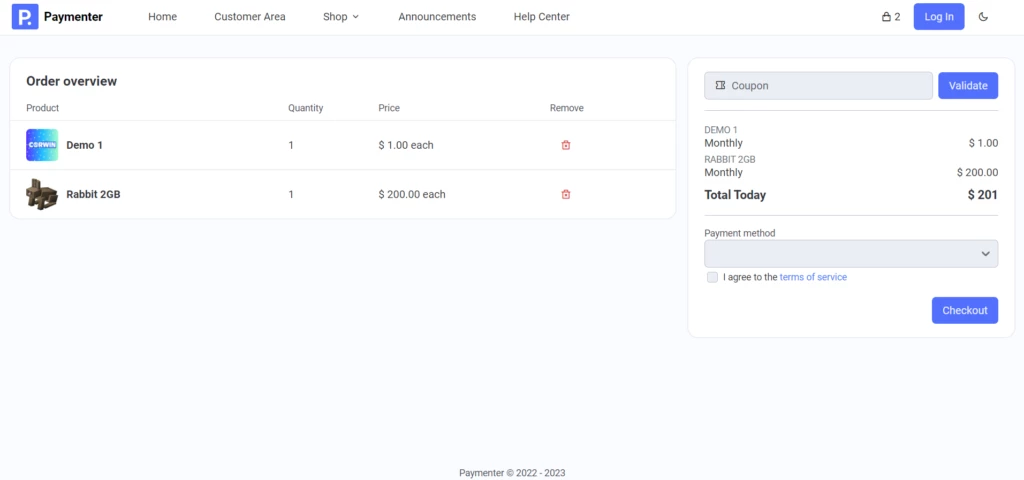
Task: Open the terms of service link
Action: pos(813,277)
